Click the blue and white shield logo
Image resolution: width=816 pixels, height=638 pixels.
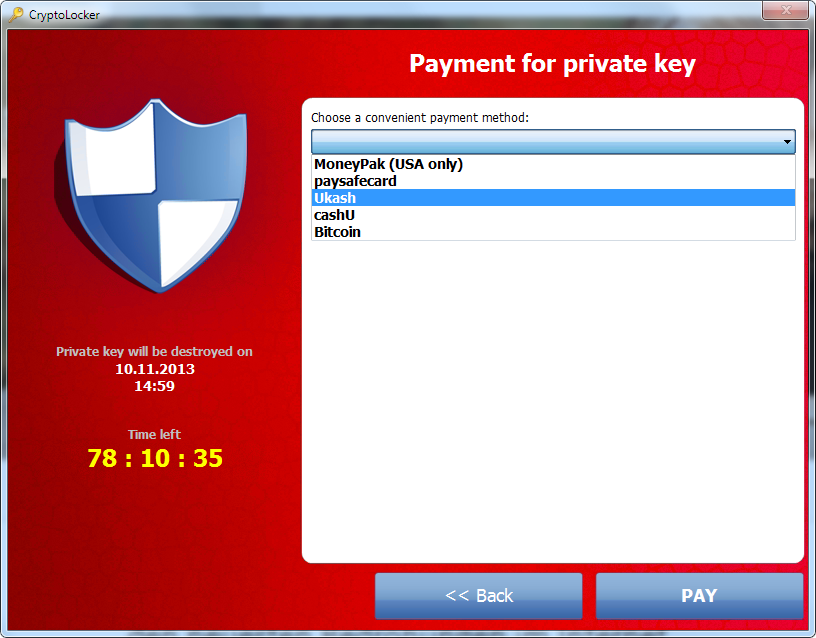[150, 196]
